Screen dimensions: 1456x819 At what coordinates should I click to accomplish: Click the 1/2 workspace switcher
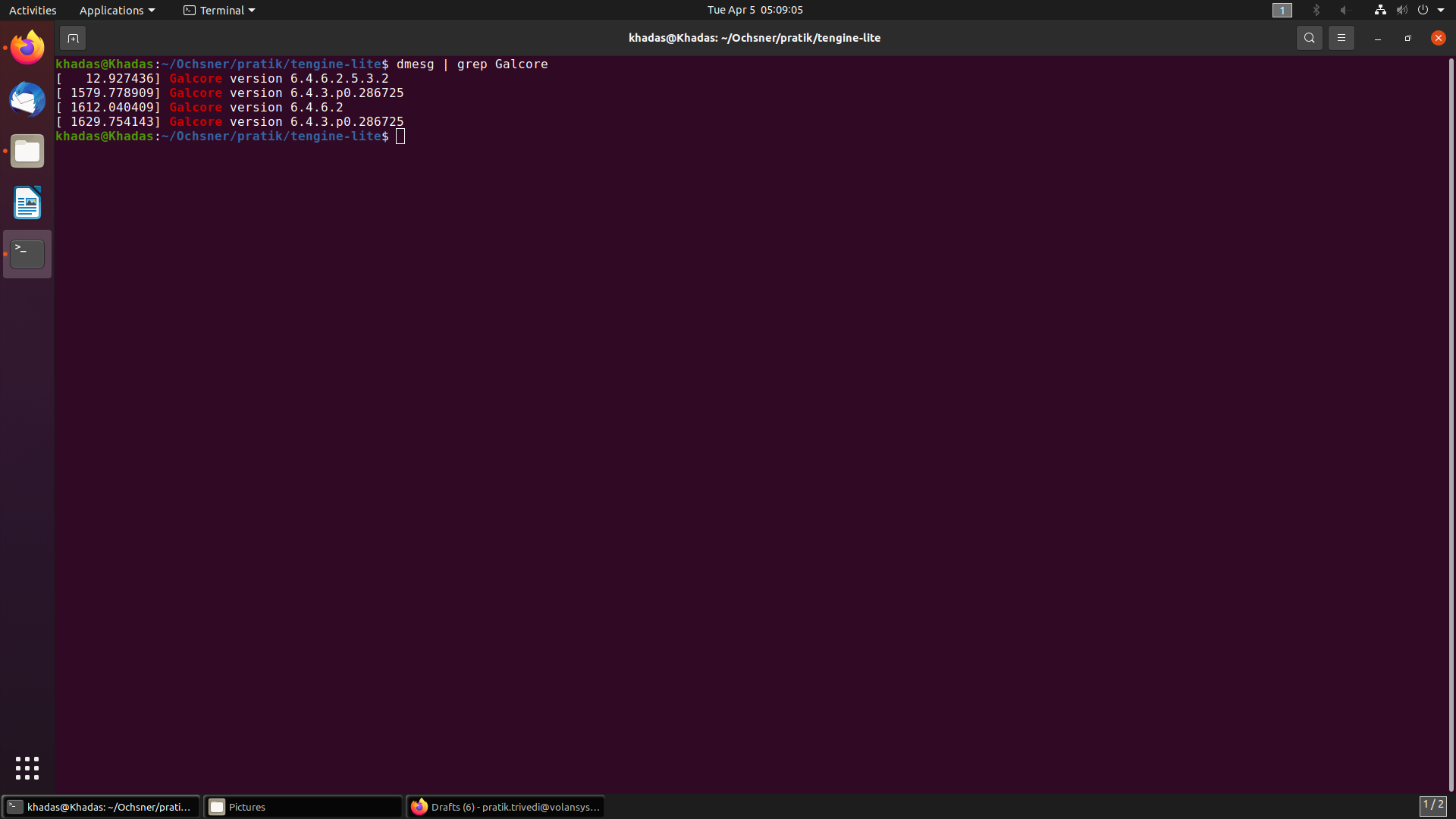click(1435, 805)
